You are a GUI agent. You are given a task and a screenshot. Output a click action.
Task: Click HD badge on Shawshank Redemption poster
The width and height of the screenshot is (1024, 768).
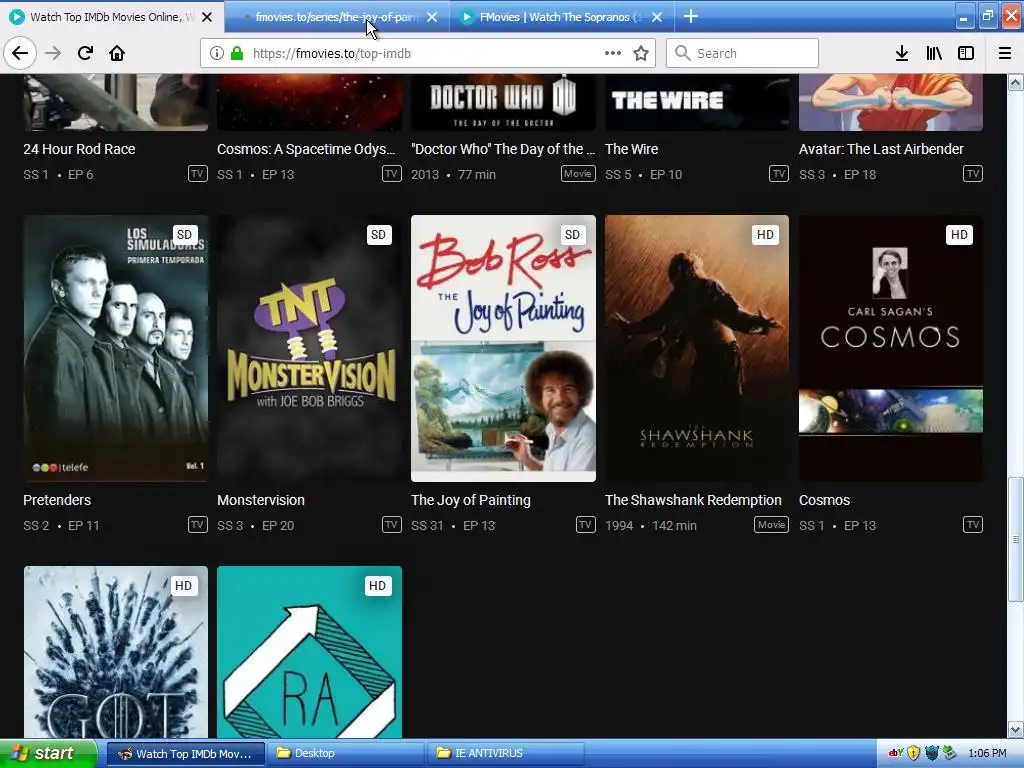click(x=765, y=234)
